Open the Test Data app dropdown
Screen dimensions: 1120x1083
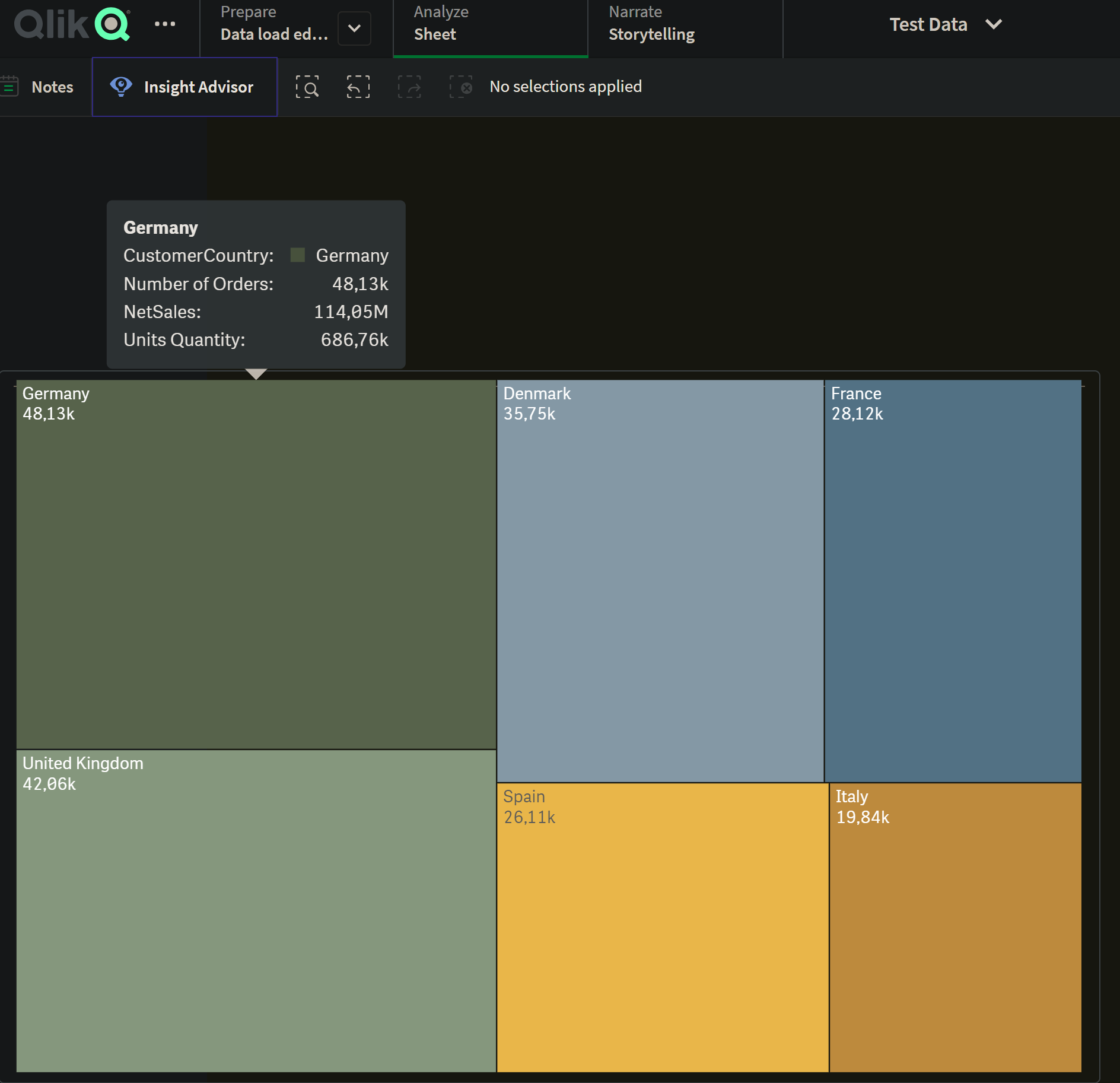(x=945, y=24)
